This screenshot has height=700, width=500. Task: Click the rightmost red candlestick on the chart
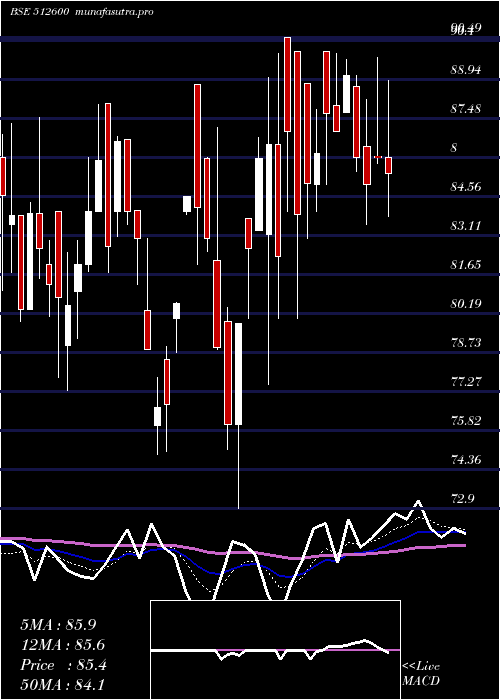(388, 165)
